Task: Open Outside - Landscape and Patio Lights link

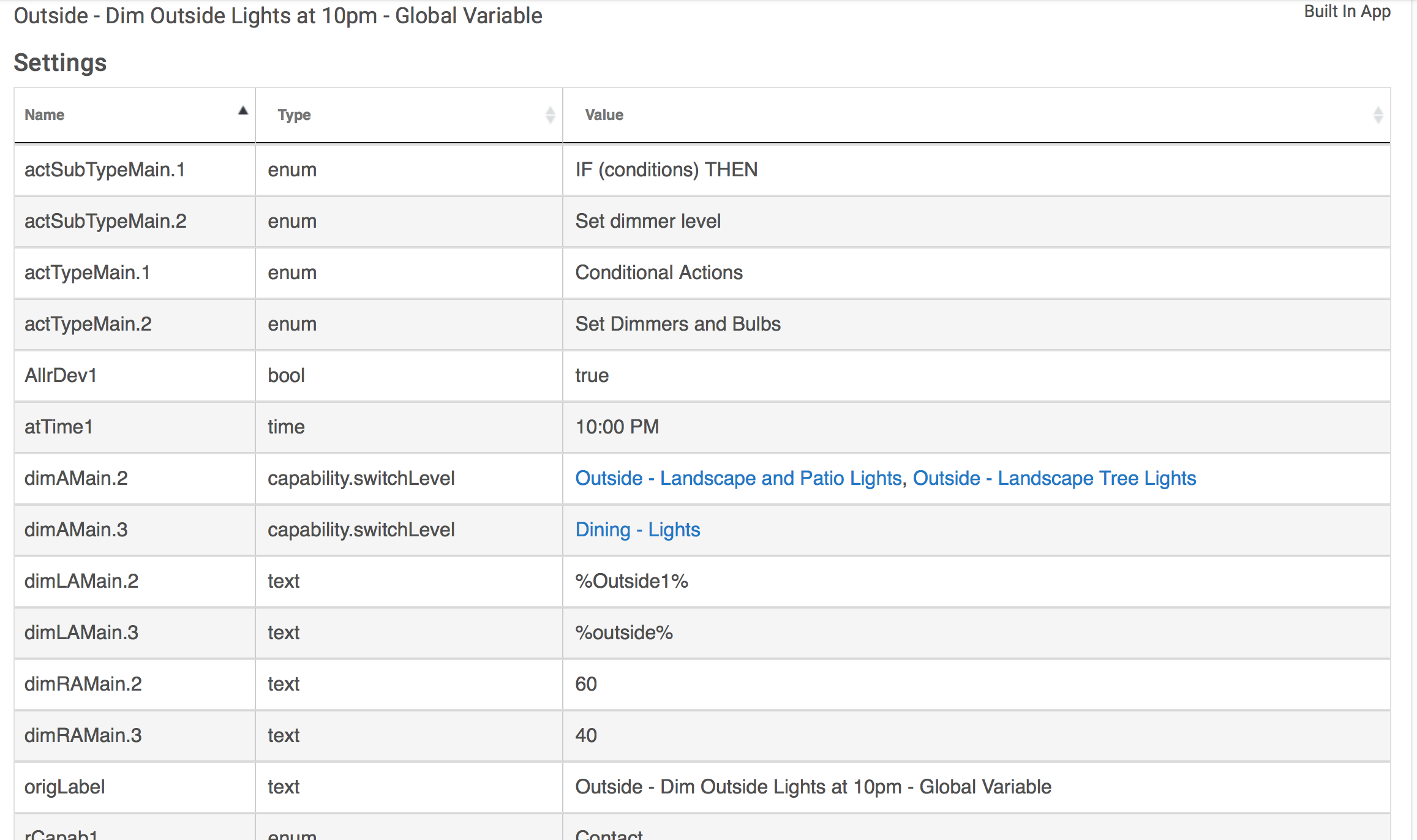Action: click(x=739, y=478)
